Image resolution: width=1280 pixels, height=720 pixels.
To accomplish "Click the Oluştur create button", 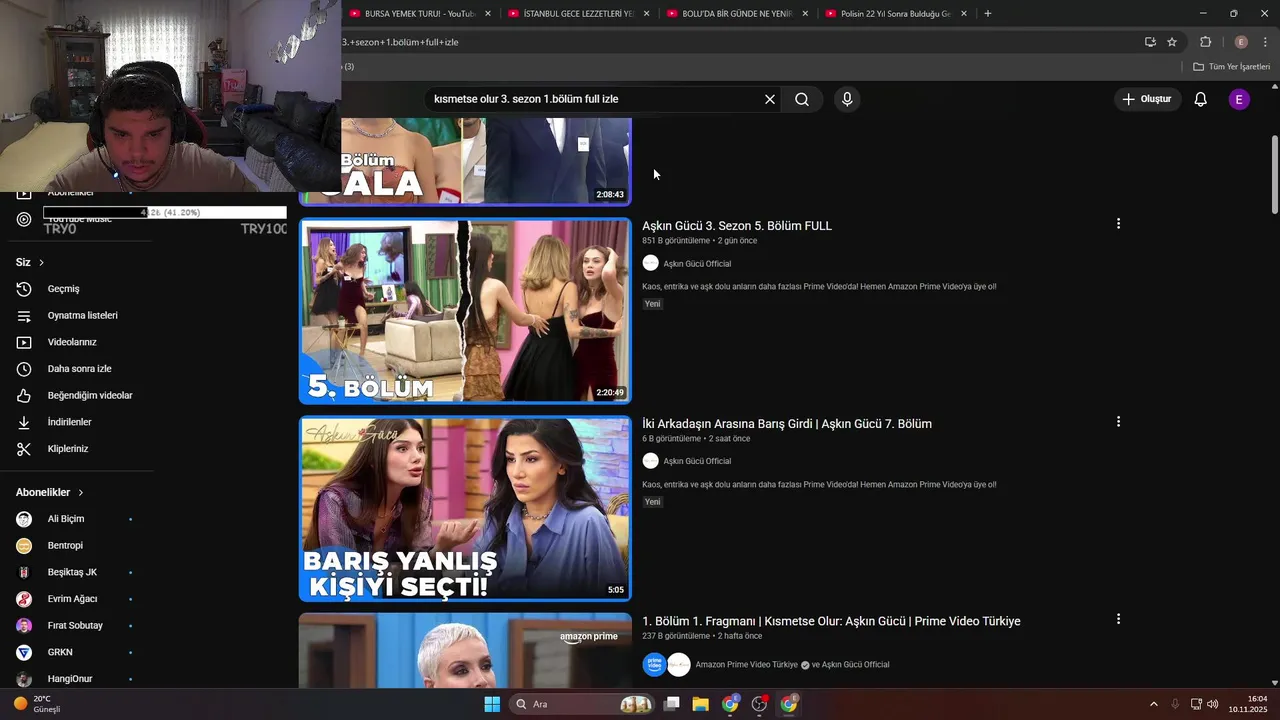I will click(1146, 99).
